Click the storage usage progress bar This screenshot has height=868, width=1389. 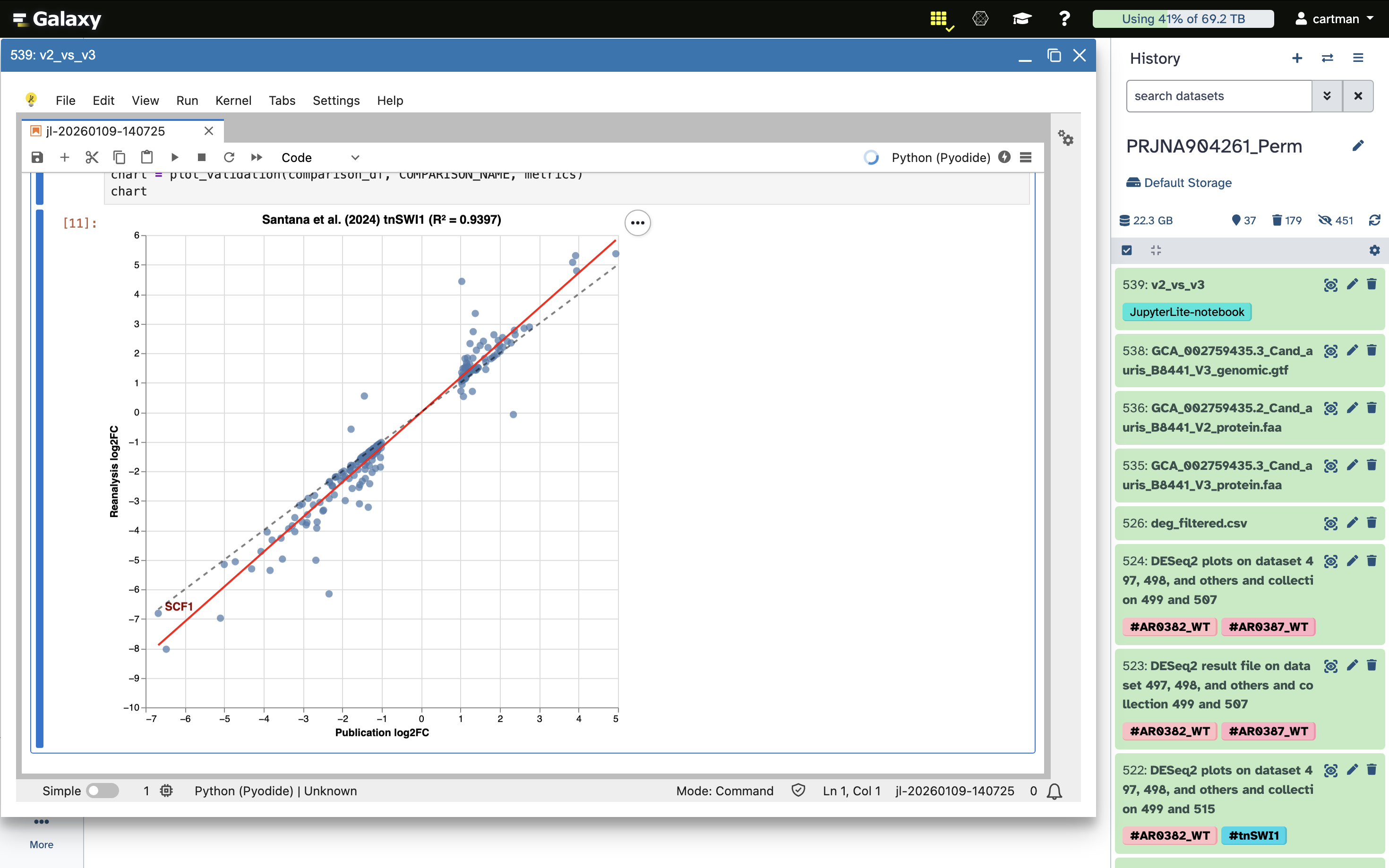click(1183, 19)
